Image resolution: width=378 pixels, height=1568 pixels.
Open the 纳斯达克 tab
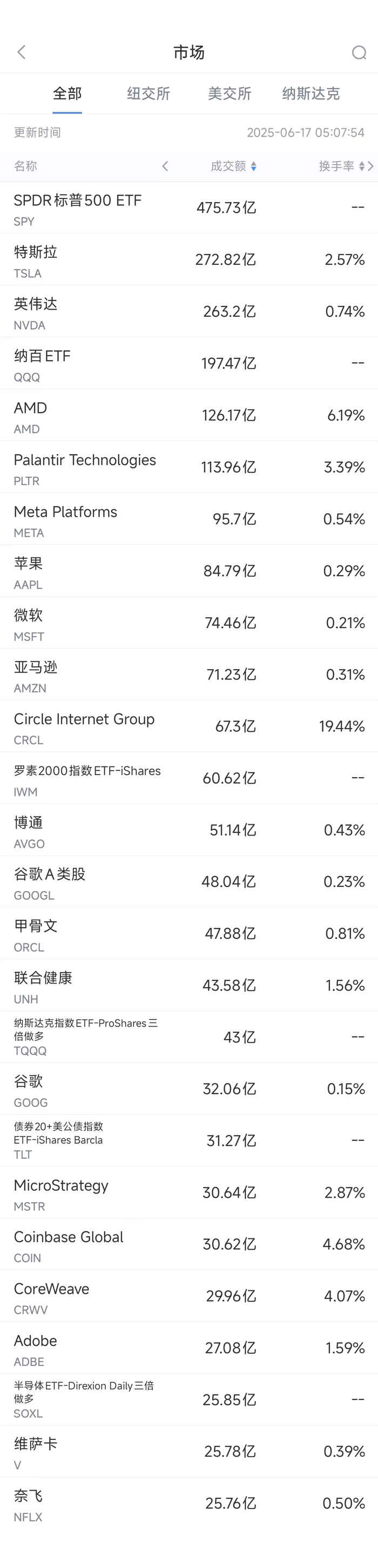coord(310,94)
